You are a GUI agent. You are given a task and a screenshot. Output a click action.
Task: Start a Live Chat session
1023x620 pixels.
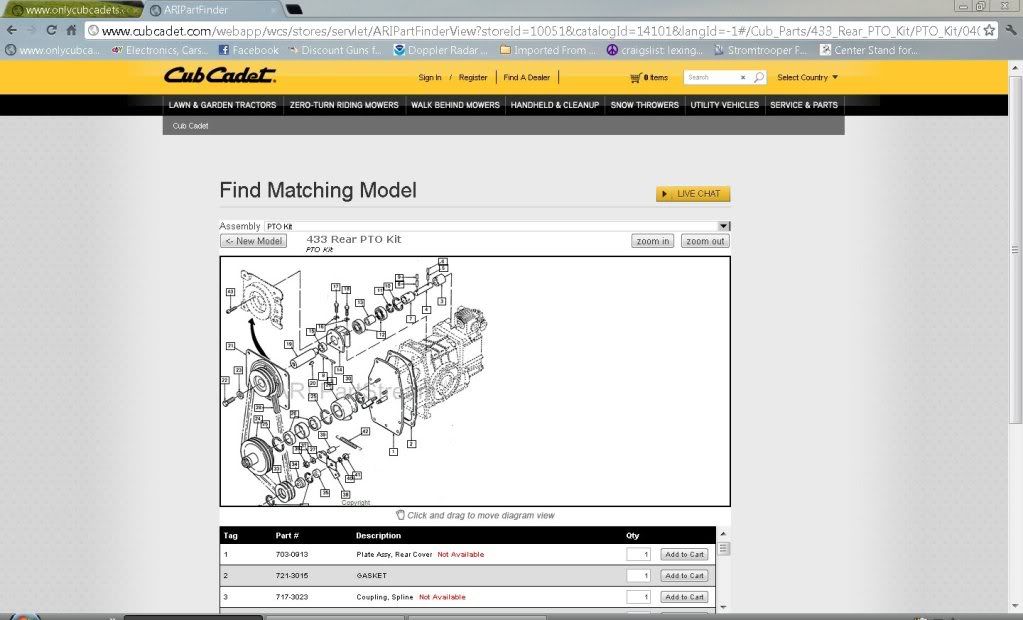pyautogui.click(x=693, y=194)
